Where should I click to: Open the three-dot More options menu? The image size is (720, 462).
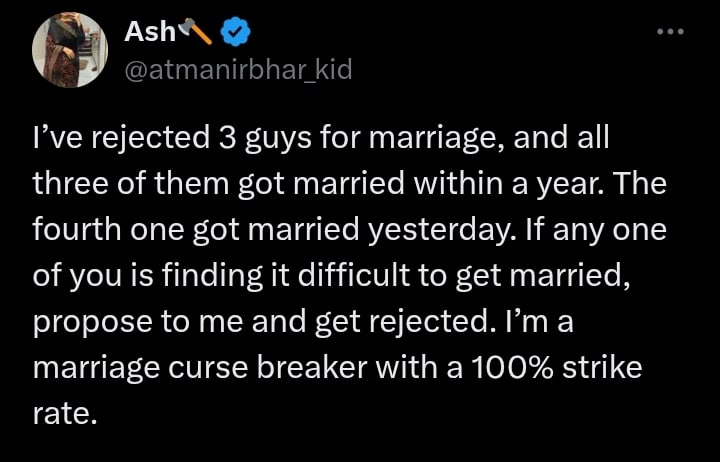click(x=670, y=33)
